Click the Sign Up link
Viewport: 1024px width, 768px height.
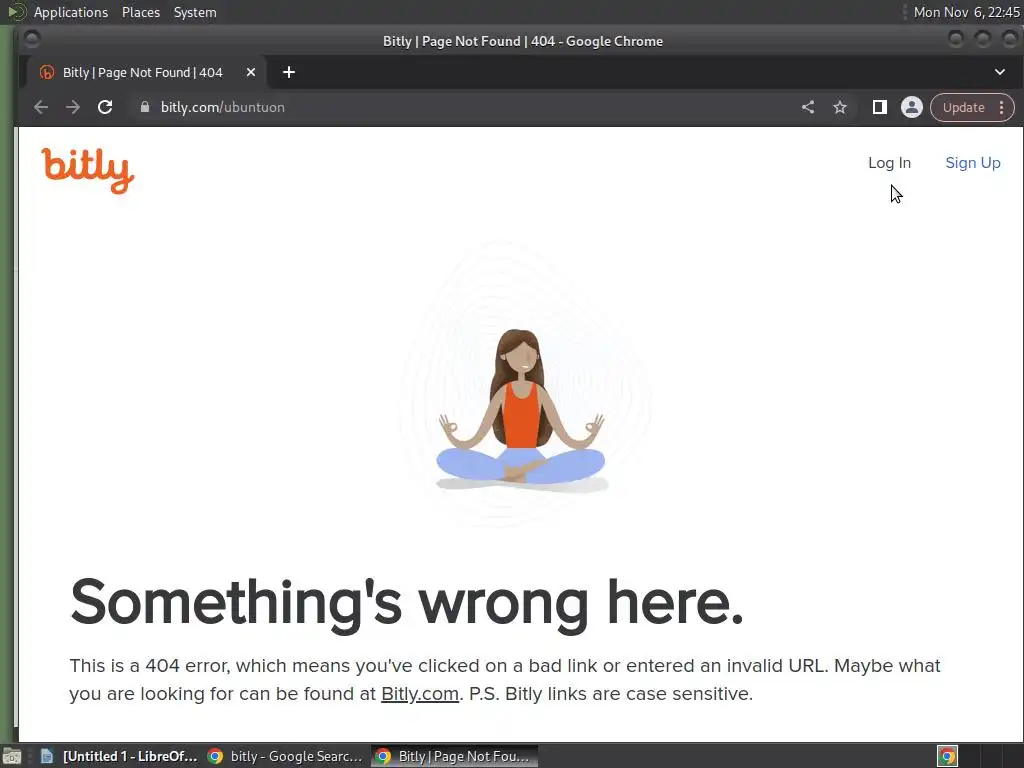pyautogui.click(x=972, y=163)
